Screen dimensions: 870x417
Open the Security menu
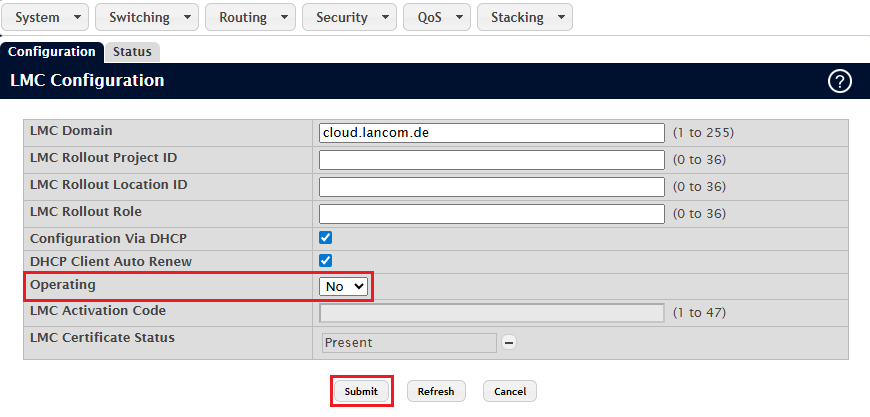[349, 17]
